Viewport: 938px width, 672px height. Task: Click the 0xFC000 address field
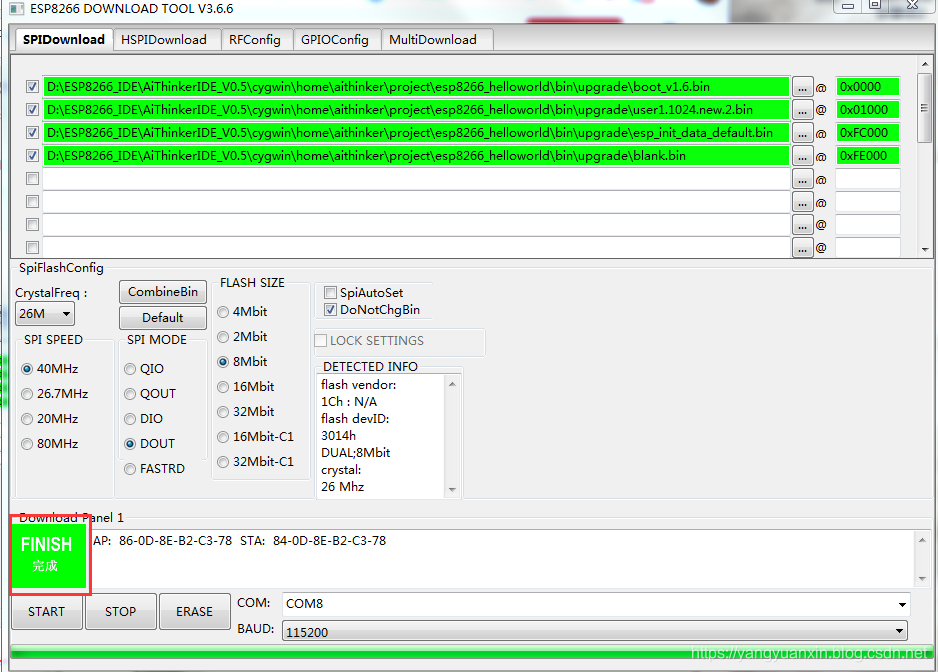click(867, 133)
